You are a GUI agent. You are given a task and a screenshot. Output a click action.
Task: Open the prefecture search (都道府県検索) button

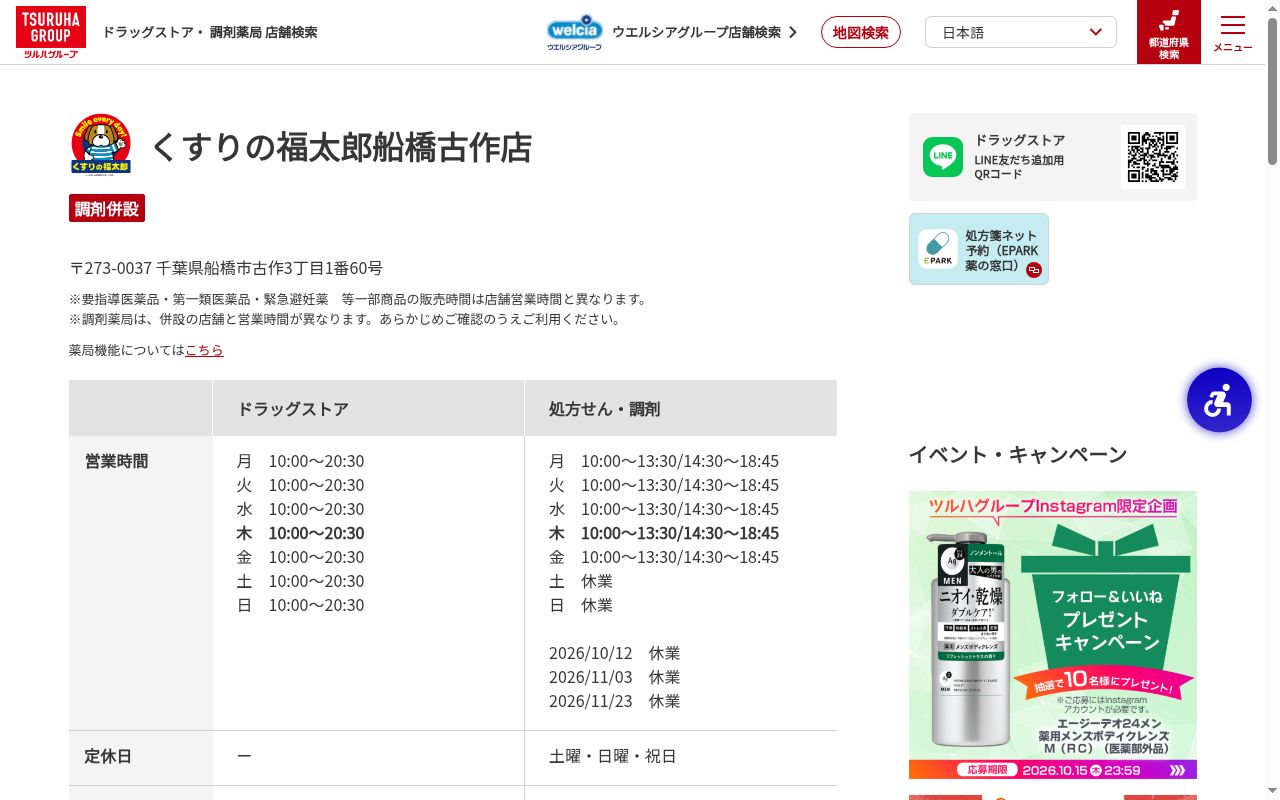click(1169, 32)
